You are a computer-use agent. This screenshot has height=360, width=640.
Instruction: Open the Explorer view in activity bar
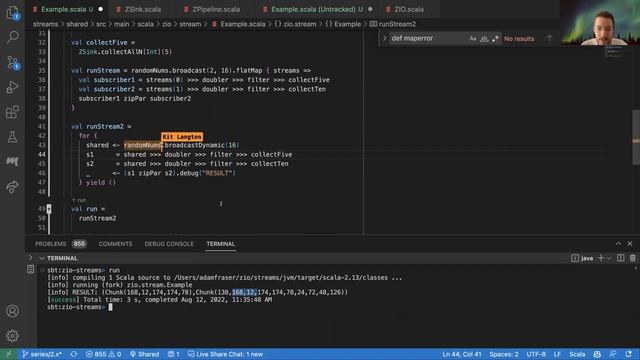pyautogui.click(x=12, y=13)
